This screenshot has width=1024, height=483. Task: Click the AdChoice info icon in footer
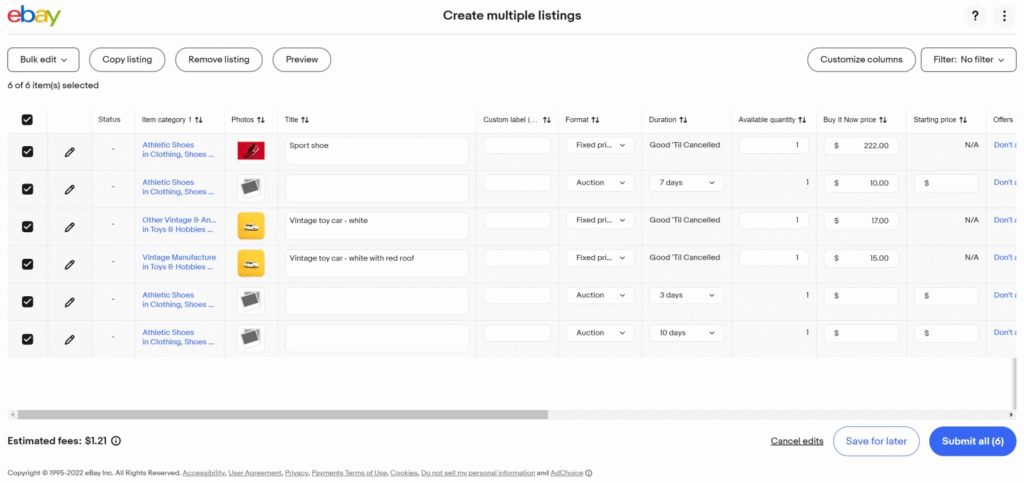588,473
